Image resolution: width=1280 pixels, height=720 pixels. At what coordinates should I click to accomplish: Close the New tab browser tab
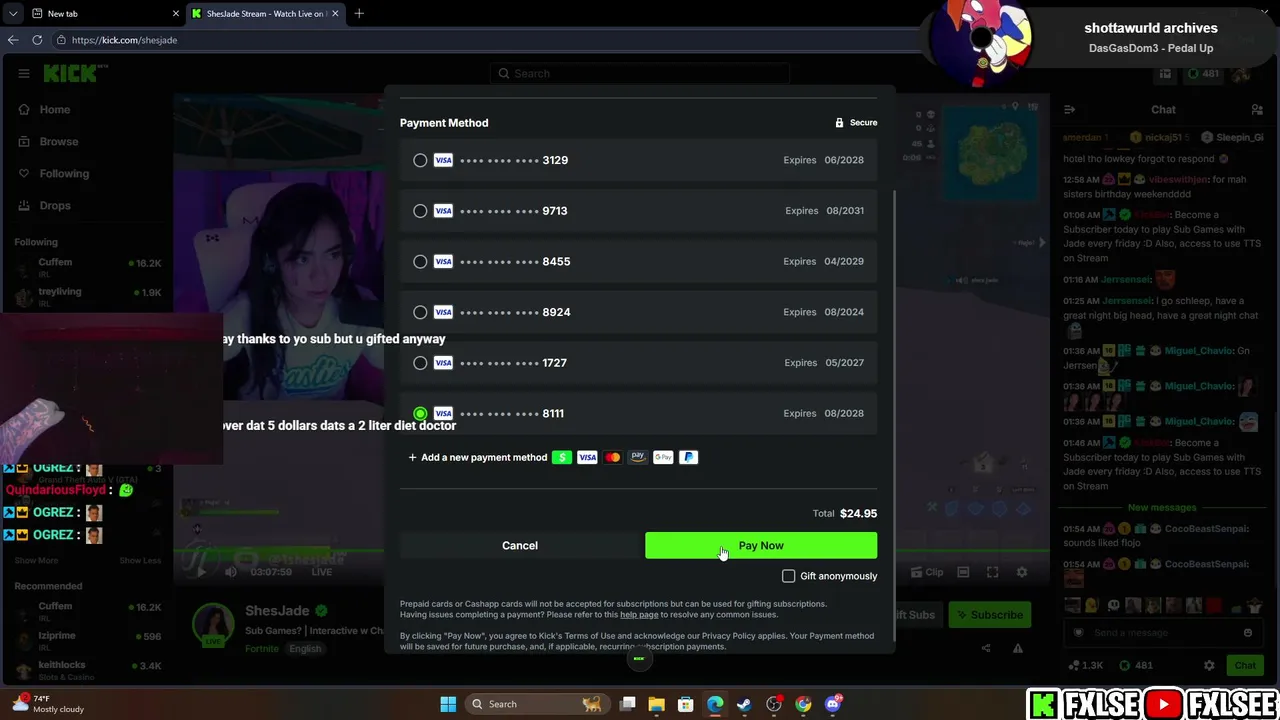point(176,14)
